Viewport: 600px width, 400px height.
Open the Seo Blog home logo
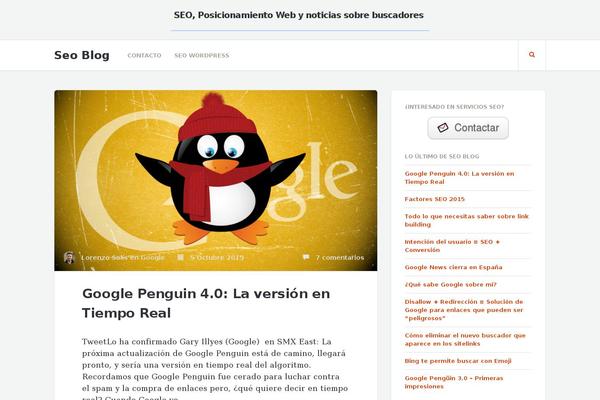pyautogui.click(x=82, y=55)
